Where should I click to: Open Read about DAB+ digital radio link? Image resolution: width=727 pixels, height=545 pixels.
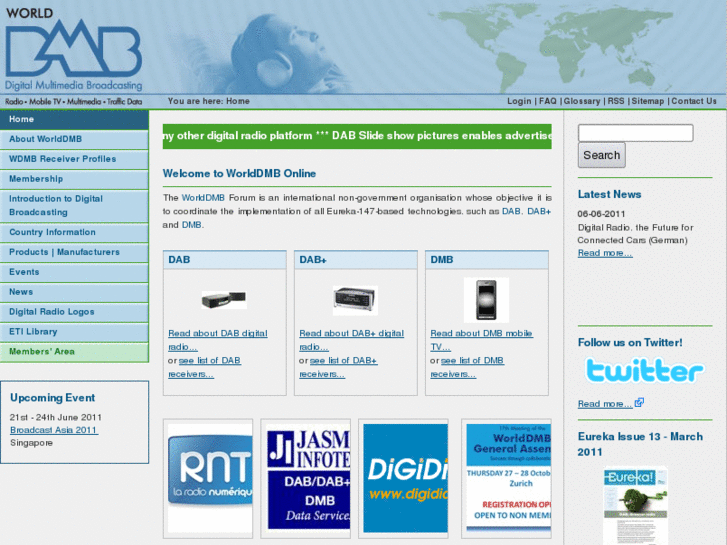351,340
